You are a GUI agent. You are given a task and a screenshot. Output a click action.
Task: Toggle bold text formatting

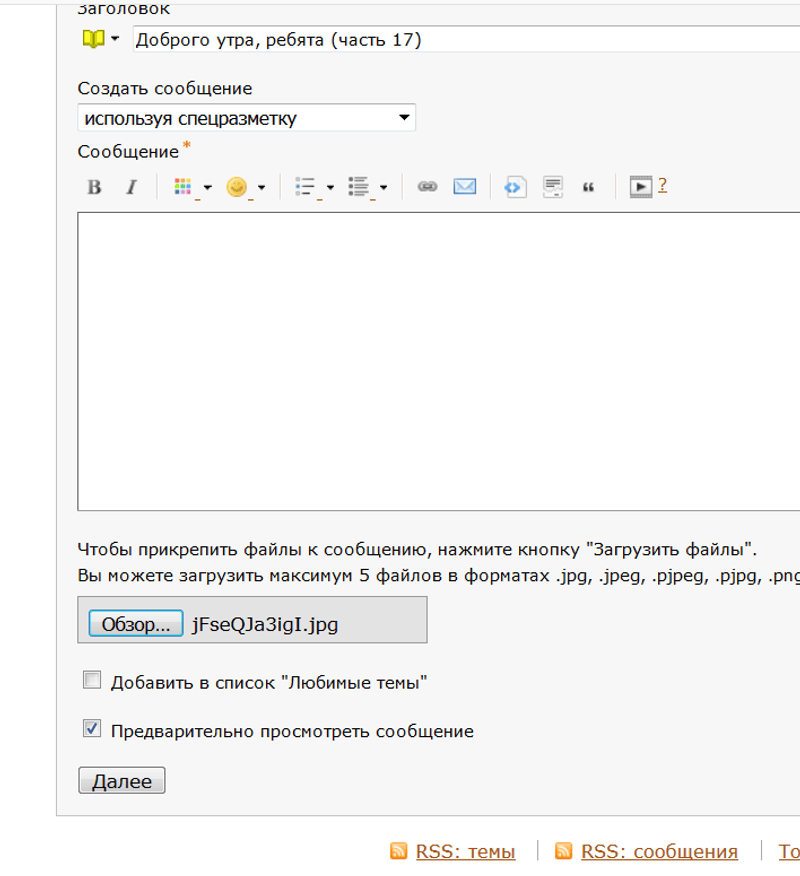pos(94,187)
